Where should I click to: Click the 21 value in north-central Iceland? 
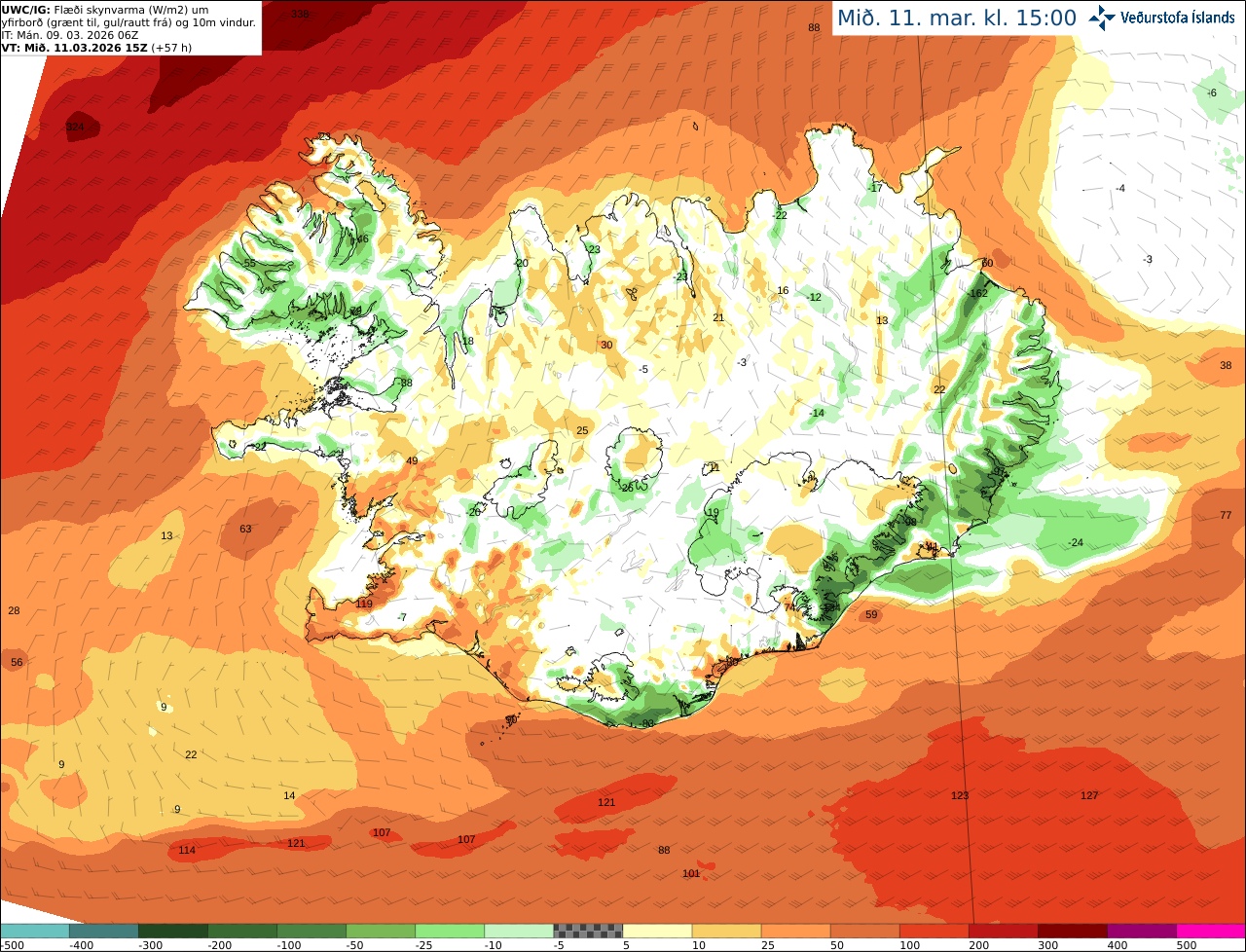coord(718,317)
